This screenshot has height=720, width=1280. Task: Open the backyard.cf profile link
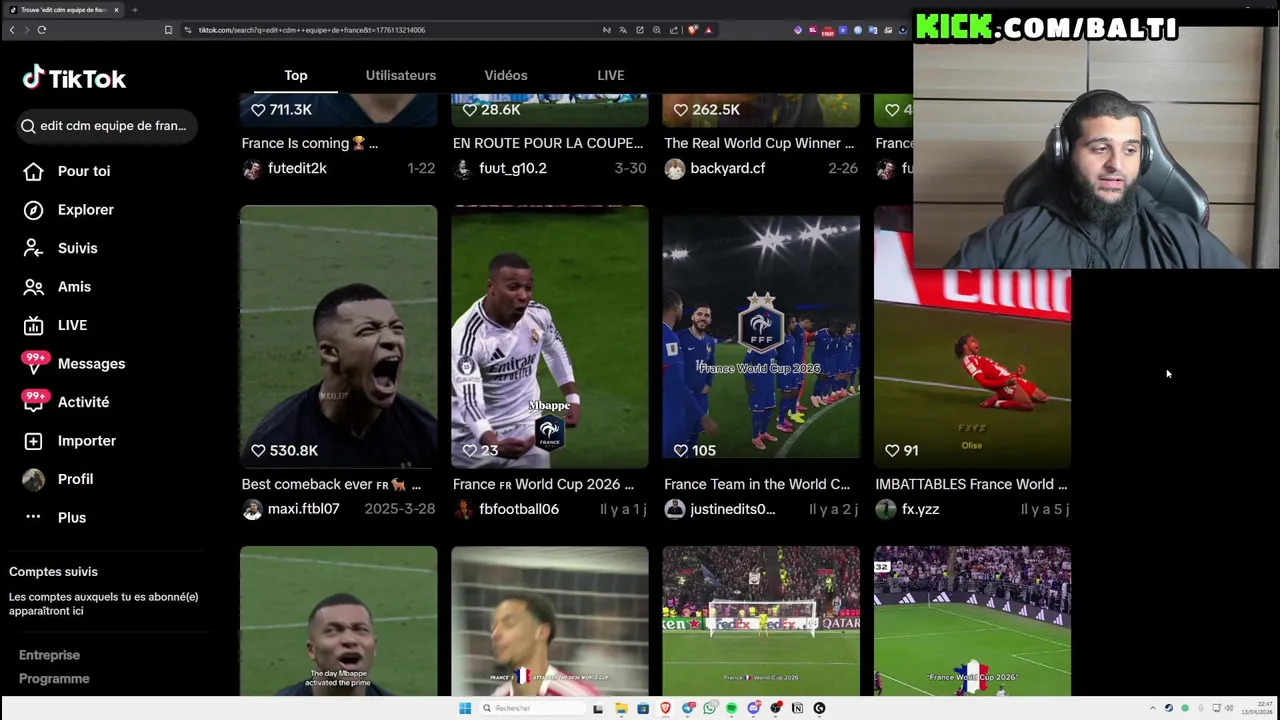[728, 168]
